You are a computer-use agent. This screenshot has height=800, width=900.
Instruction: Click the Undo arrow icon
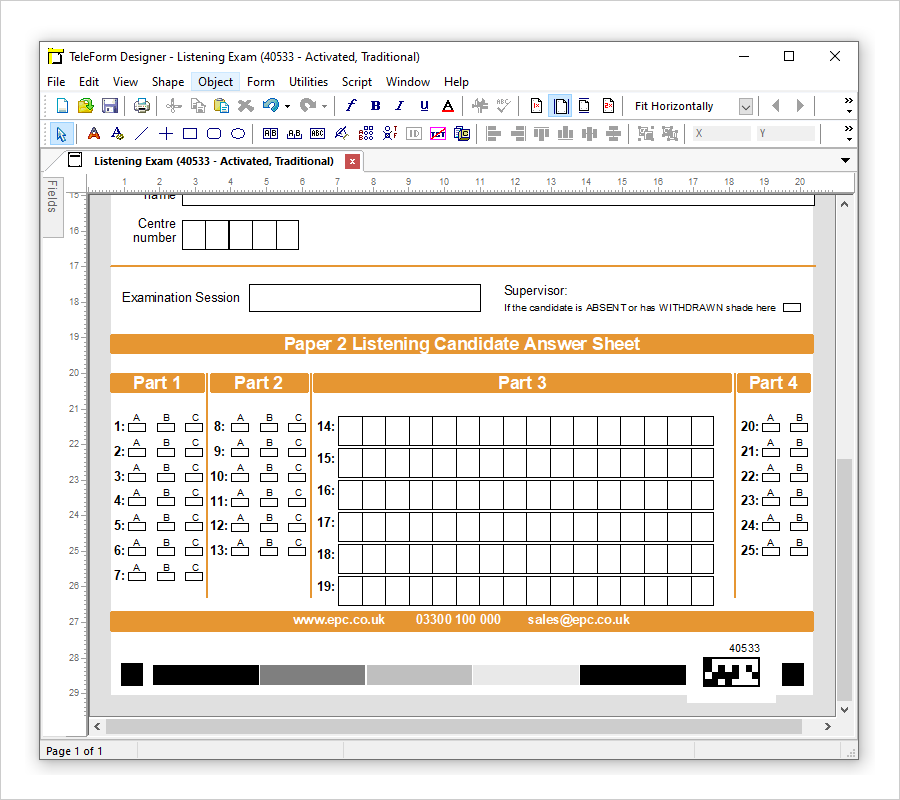270,106
